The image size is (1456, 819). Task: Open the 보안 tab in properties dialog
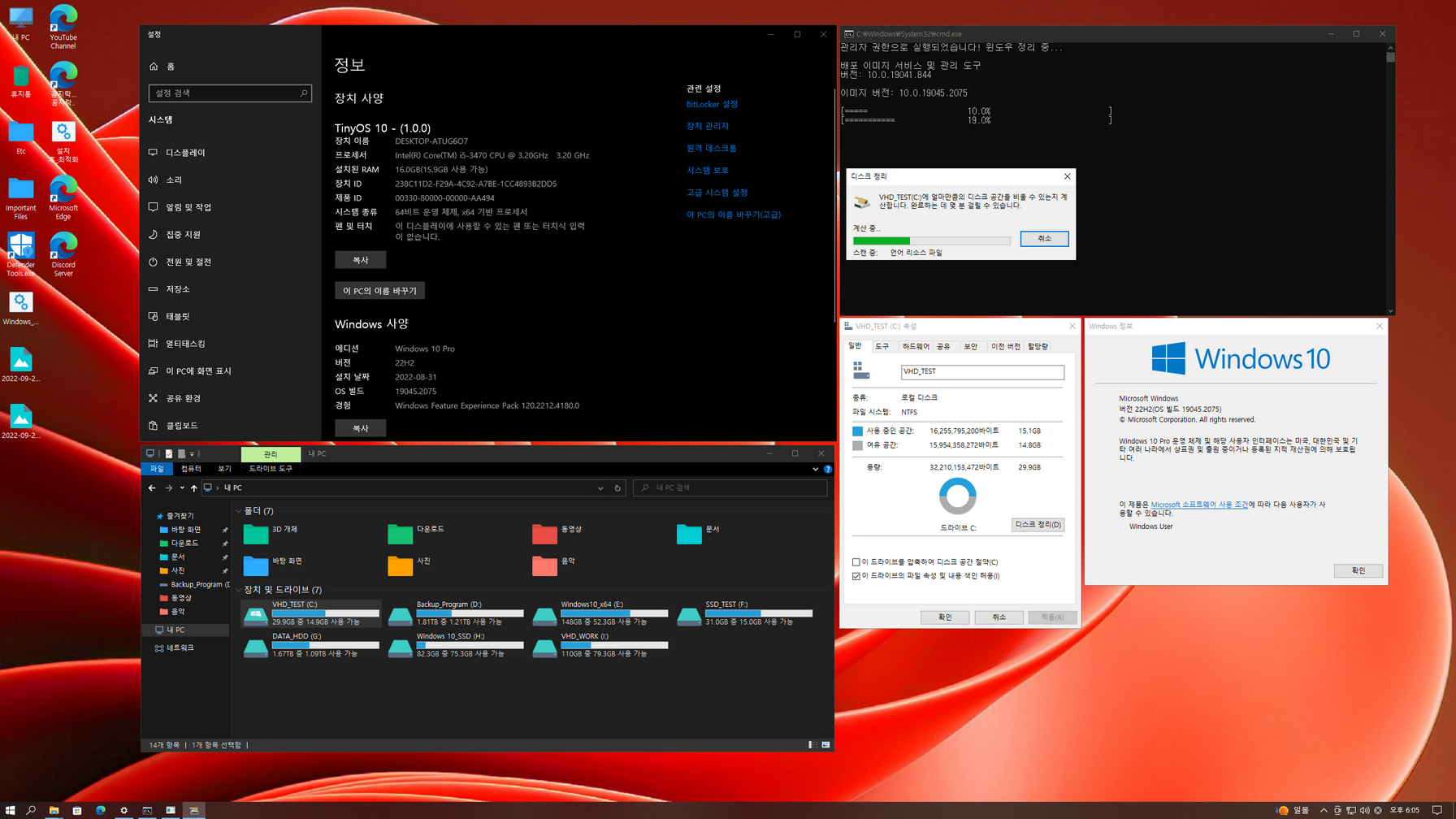(x=971, y=346)
